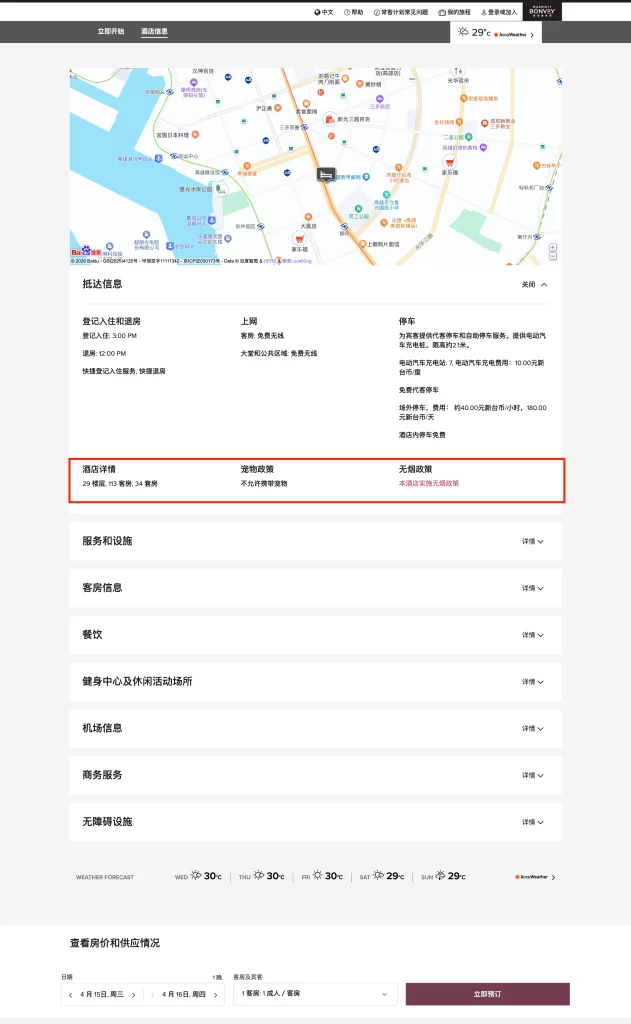Viewport: 631px width, 1024px height.
Task: Click 登录或加入 sign in or join
Action: point(499,12)
